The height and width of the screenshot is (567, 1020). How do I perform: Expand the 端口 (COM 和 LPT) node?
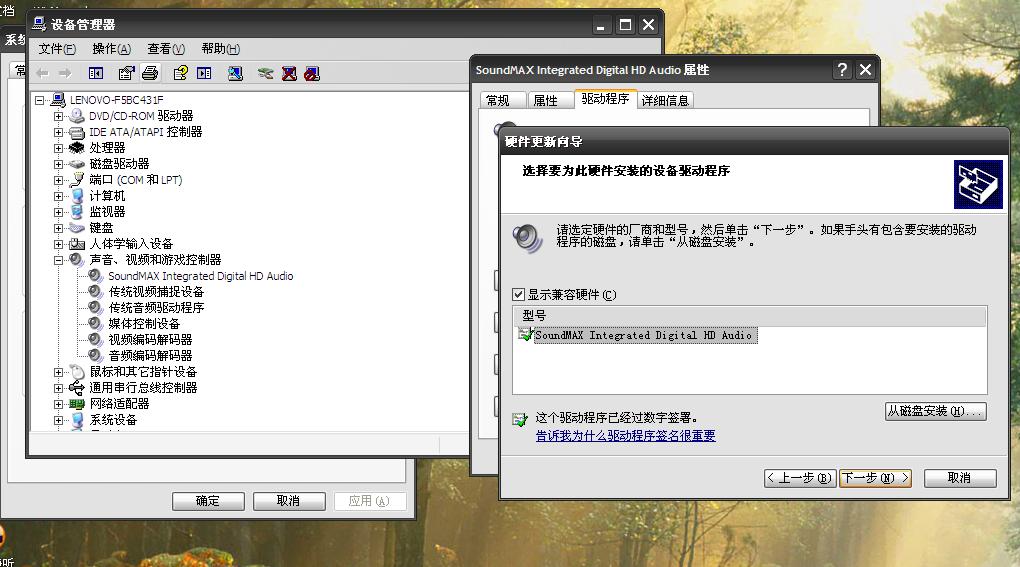(59, 180)
